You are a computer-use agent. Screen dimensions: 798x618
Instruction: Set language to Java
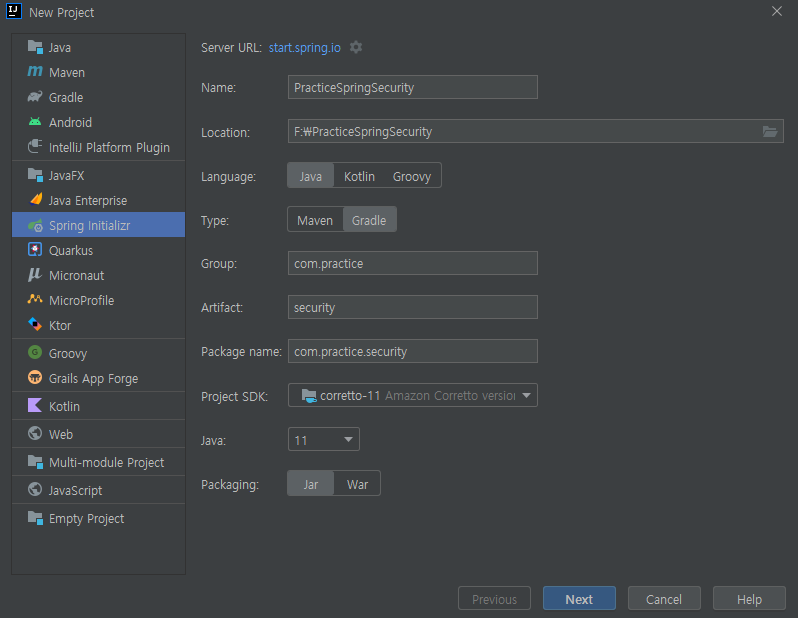click(310, 176)
